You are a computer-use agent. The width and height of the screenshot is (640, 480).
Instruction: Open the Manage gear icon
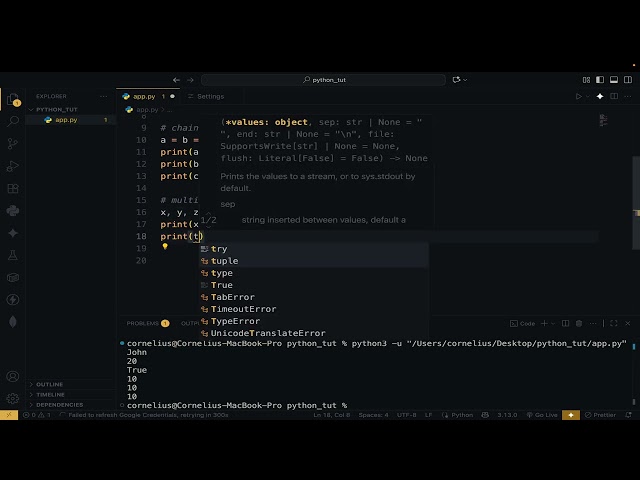(13, 398)
